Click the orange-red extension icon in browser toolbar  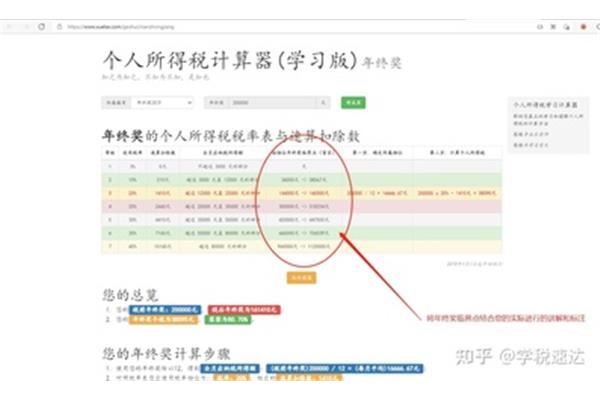tap(583, 27)
